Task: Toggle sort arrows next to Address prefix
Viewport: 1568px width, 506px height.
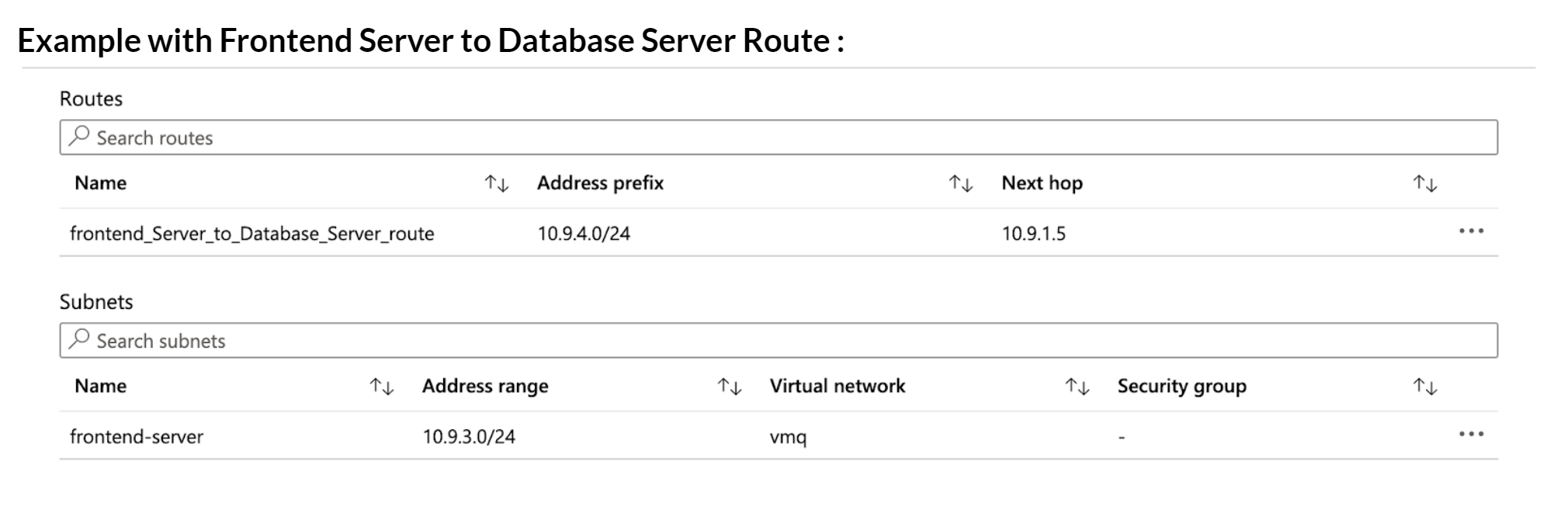Action: point(960,184)
